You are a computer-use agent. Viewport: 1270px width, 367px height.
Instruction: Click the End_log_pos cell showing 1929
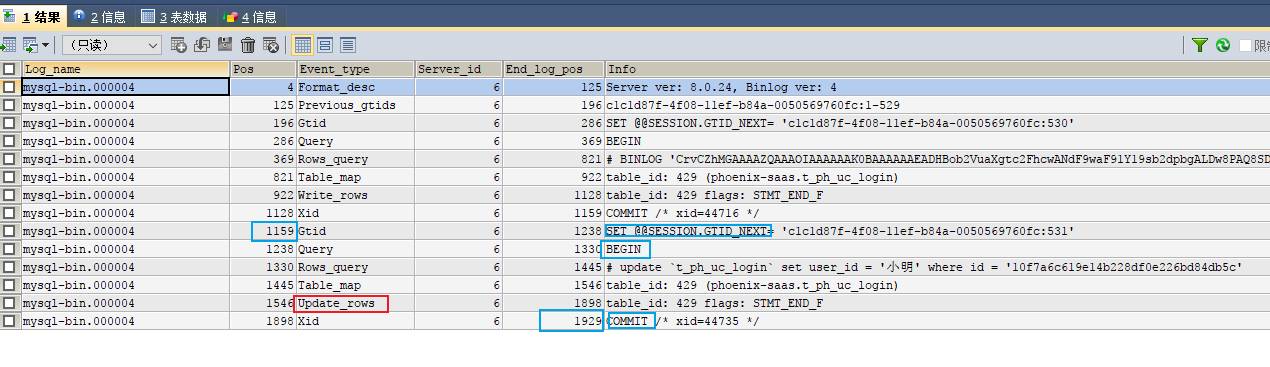click(x=554, y=321)
